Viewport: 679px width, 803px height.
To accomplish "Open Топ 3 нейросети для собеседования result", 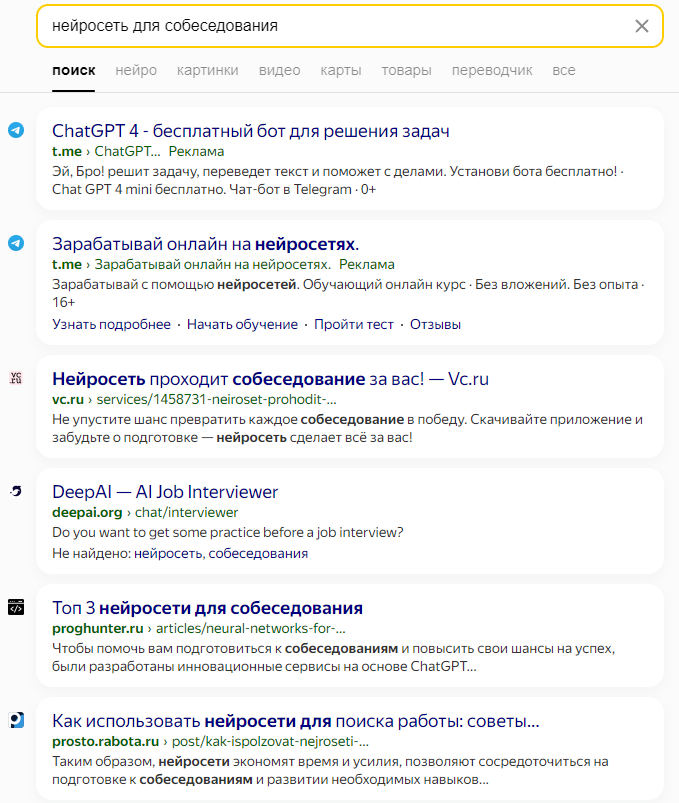I will [207, 608].
